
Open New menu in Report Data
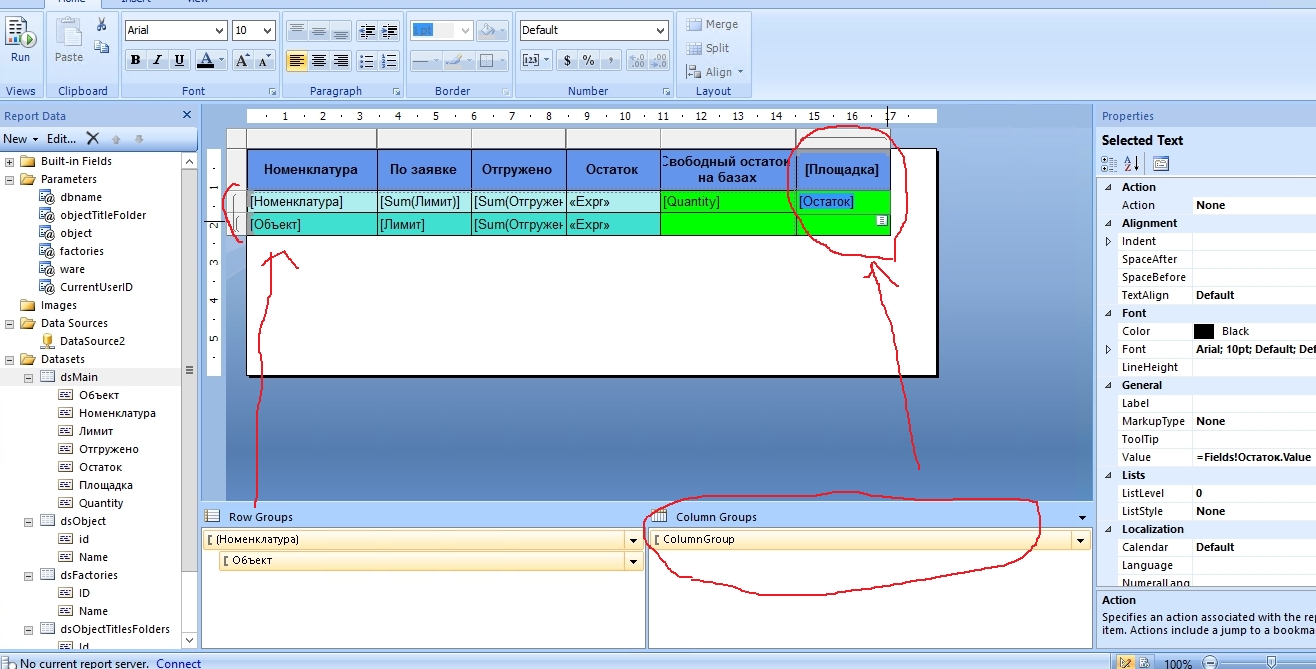(x=20, y=139)
